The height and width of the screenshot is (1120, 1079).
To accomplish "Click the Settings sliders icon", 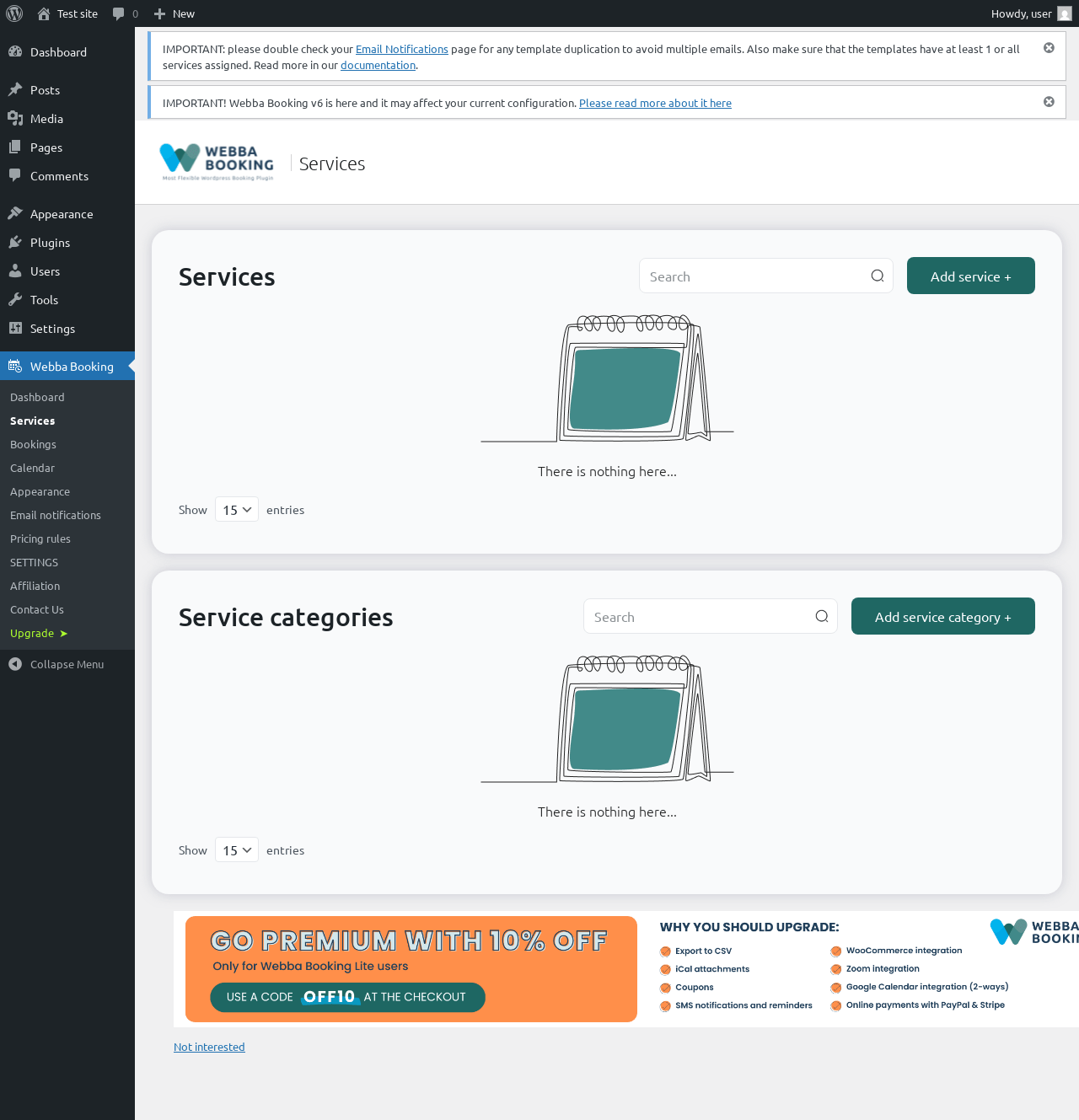I will tap(15, 328).
